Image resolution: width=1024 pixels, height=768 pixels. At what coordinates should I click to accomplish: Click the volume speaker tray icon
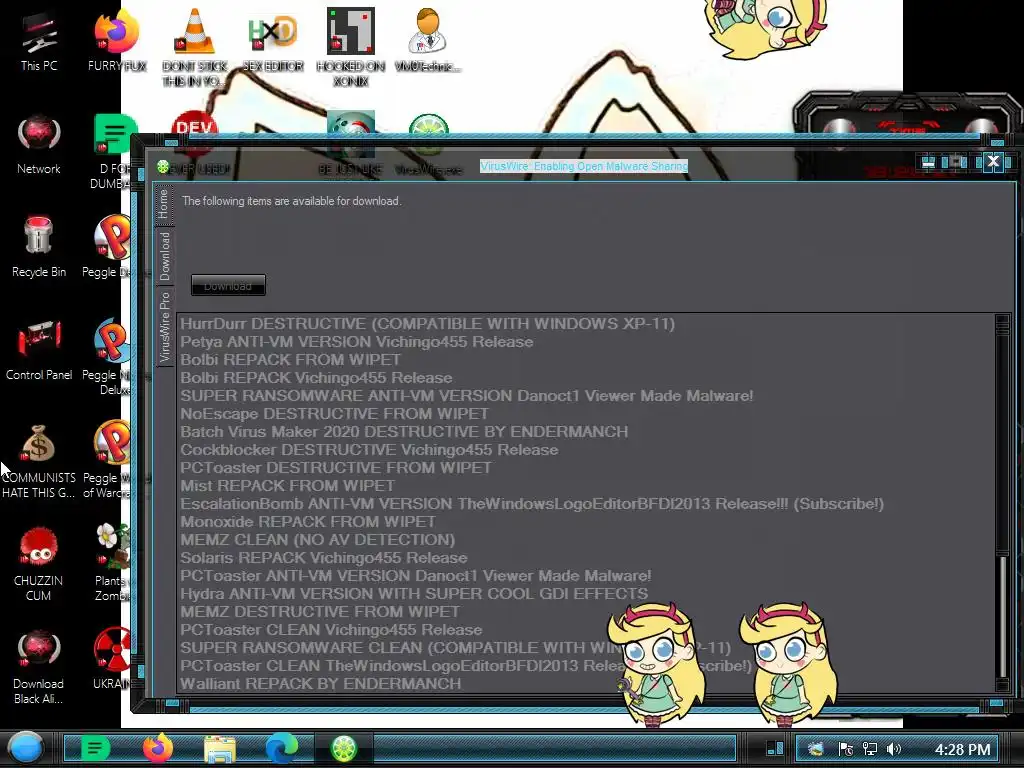point(894,749)
